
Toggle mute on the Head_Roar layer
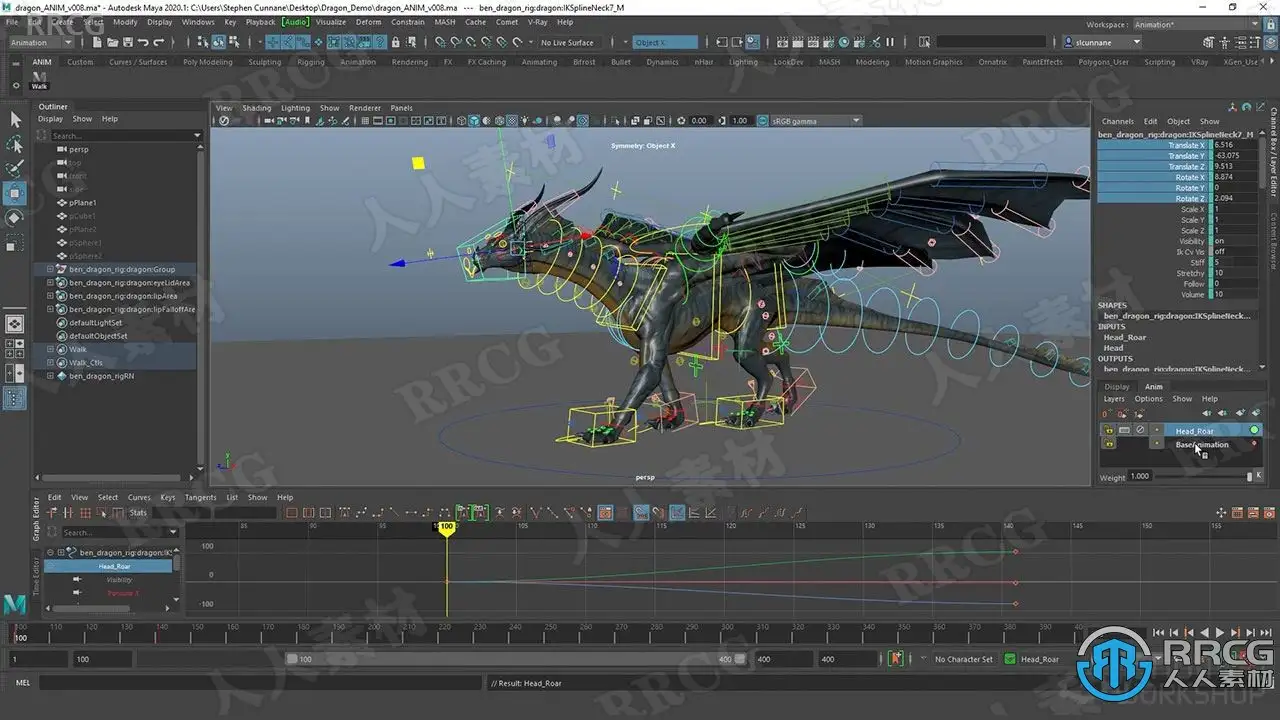pos(1140,430)
